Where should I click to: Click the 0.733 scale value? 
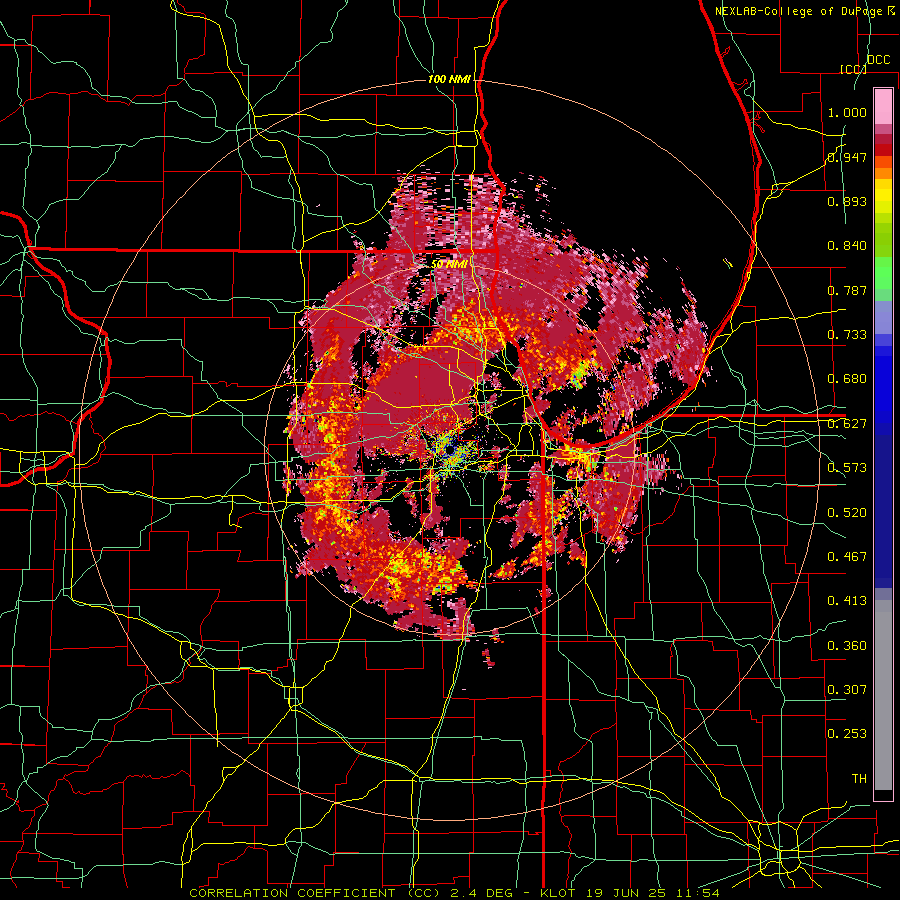(x=847, y=335)
